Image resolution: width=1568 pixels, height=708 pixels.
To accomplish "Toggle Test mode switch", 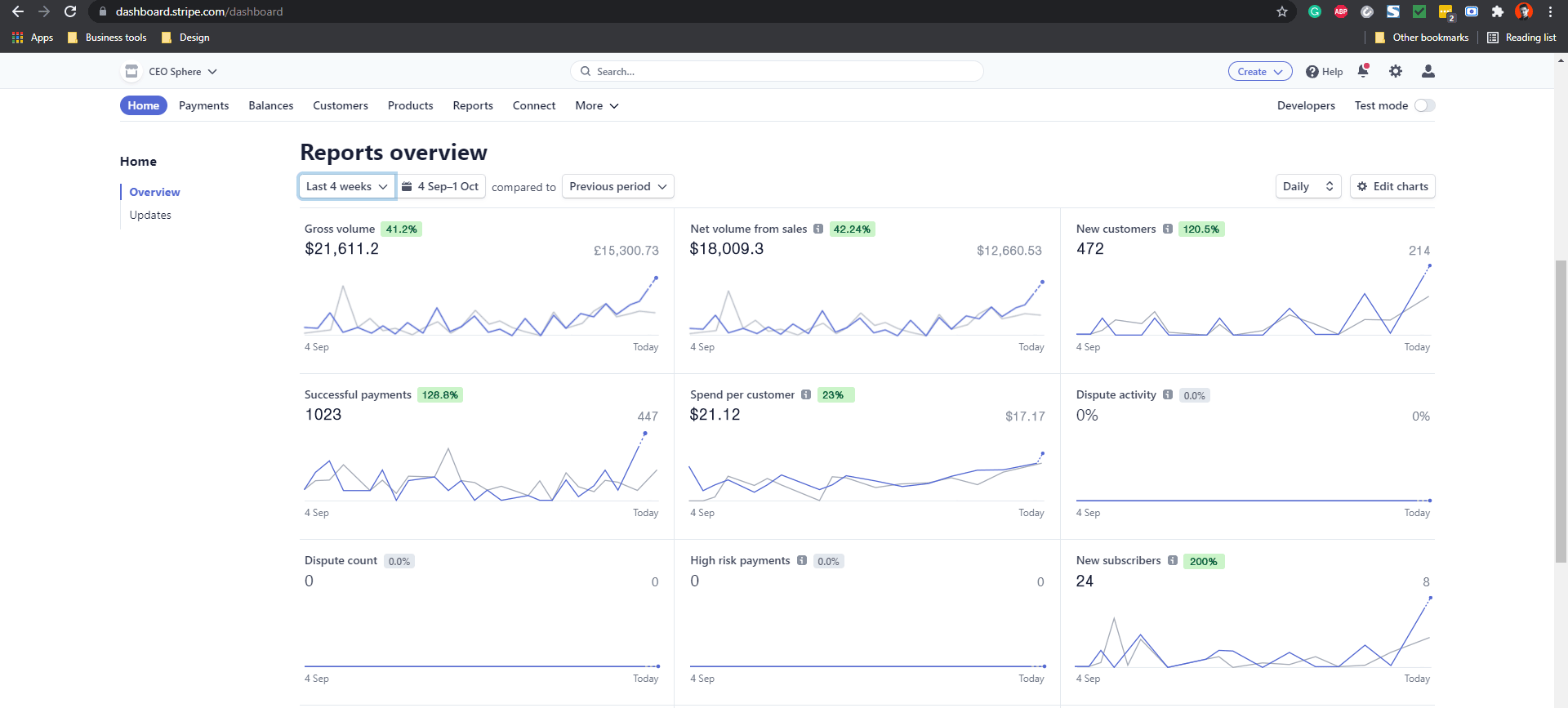I will (x=1424, y=105).
